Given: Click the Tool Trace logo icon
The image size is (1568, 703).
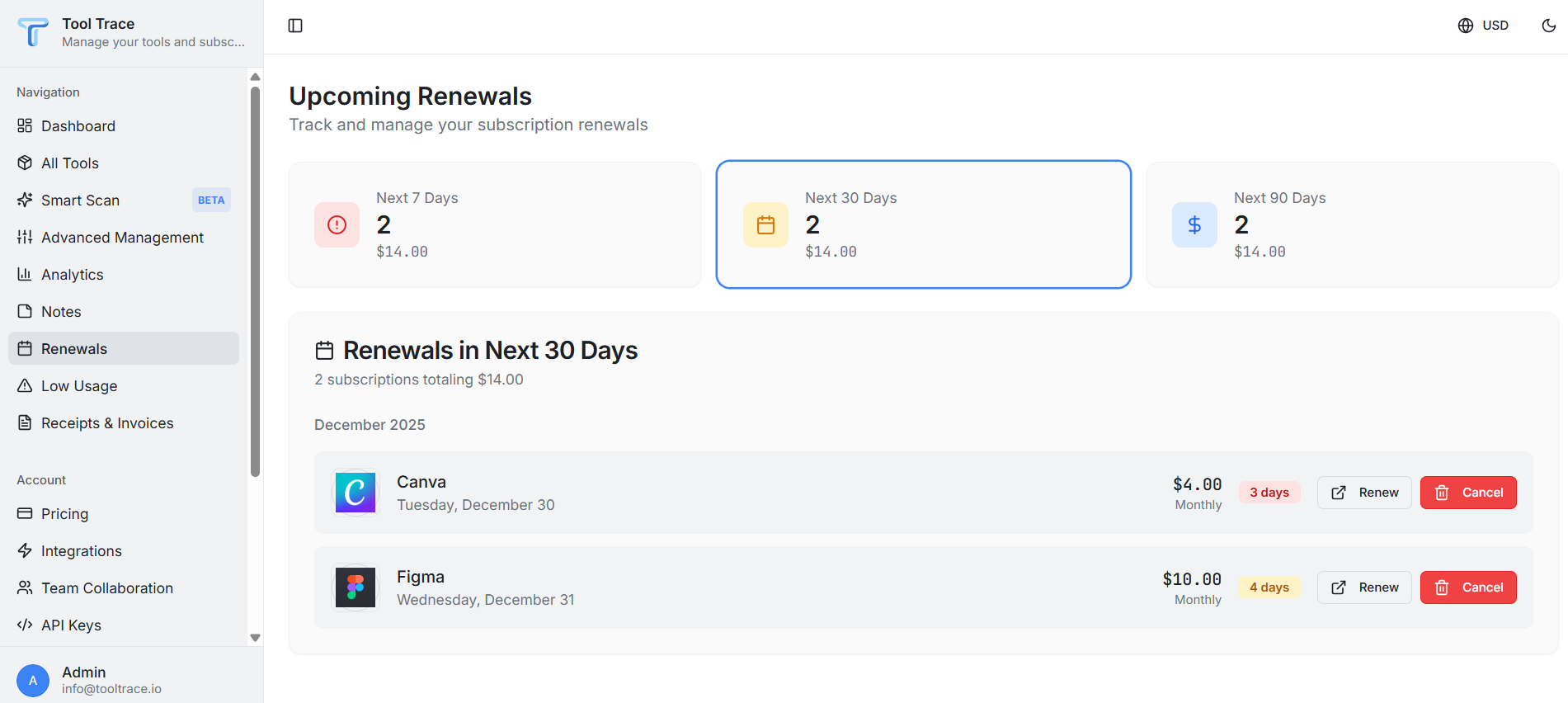Looking at the screenshot, I should point(33,32).
